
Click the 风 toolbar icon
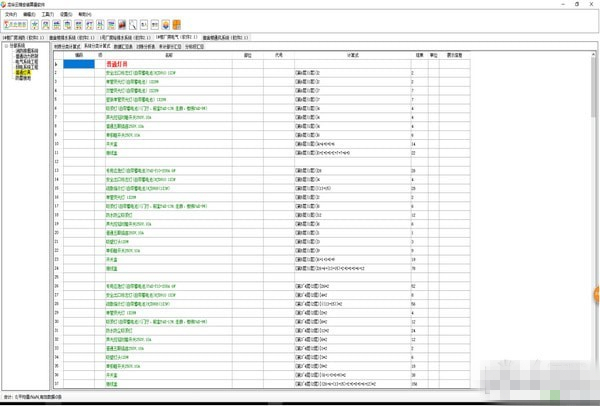(x=46, y=25)
